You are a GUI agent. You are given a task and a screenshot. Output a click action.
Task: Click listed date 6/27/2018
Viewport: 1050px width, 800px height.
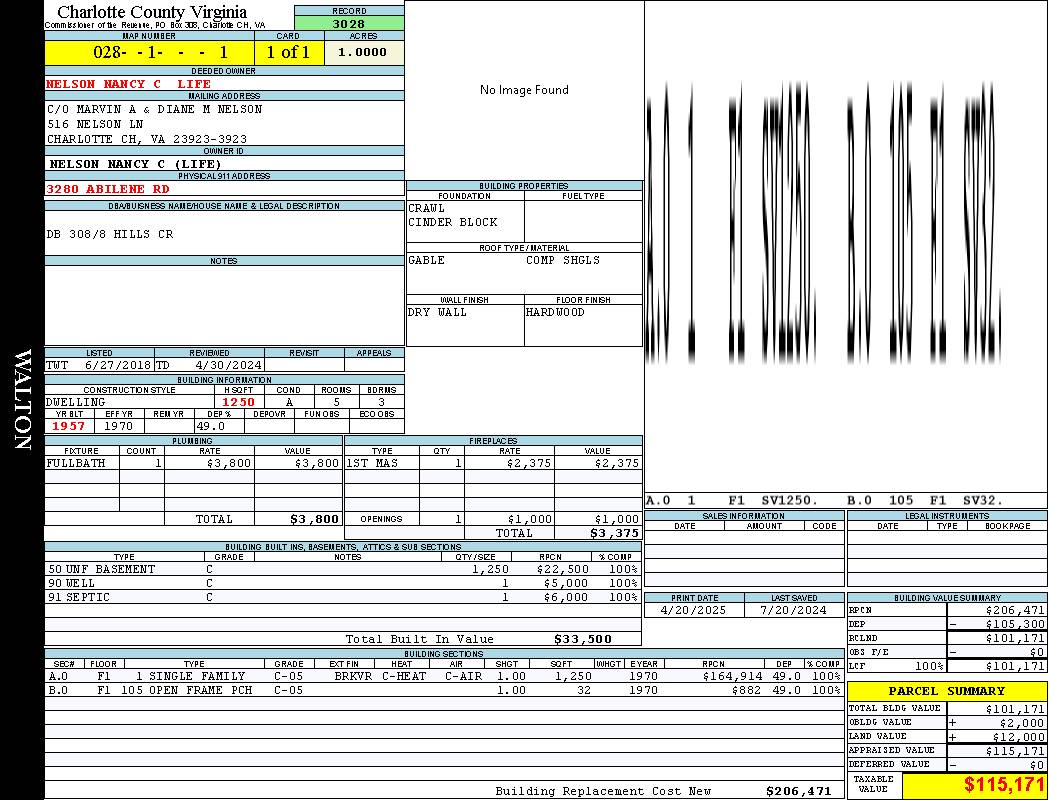118,366
